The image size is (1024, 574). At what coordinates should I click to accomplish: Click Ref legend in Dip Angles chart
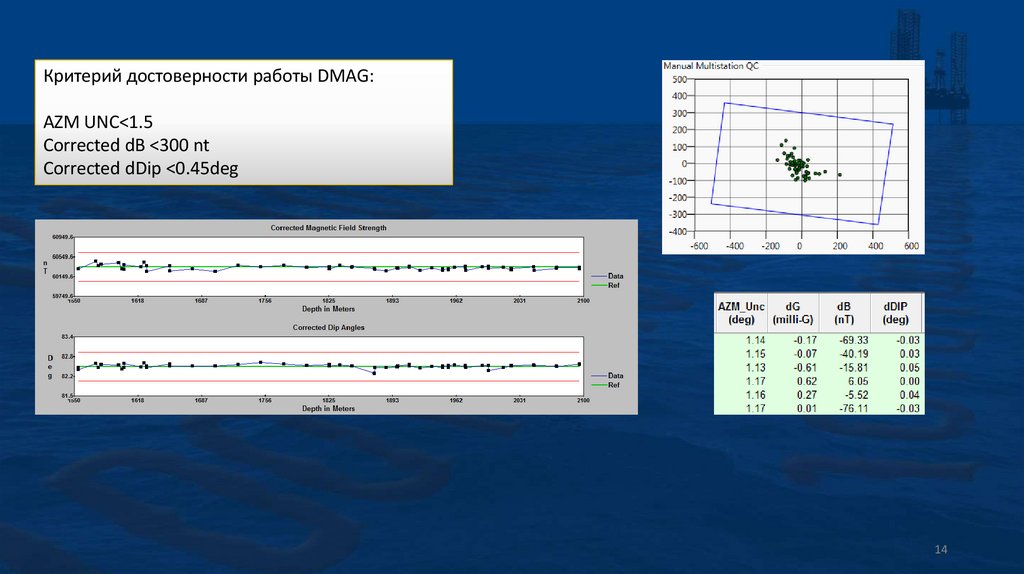[614, 385]
